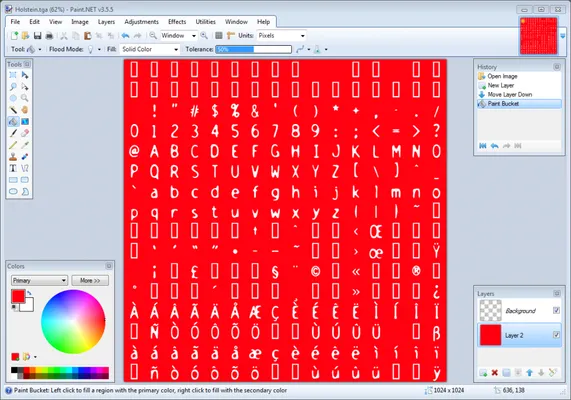Open the Effects menu
571x400 pixels.
pos(177,22)
